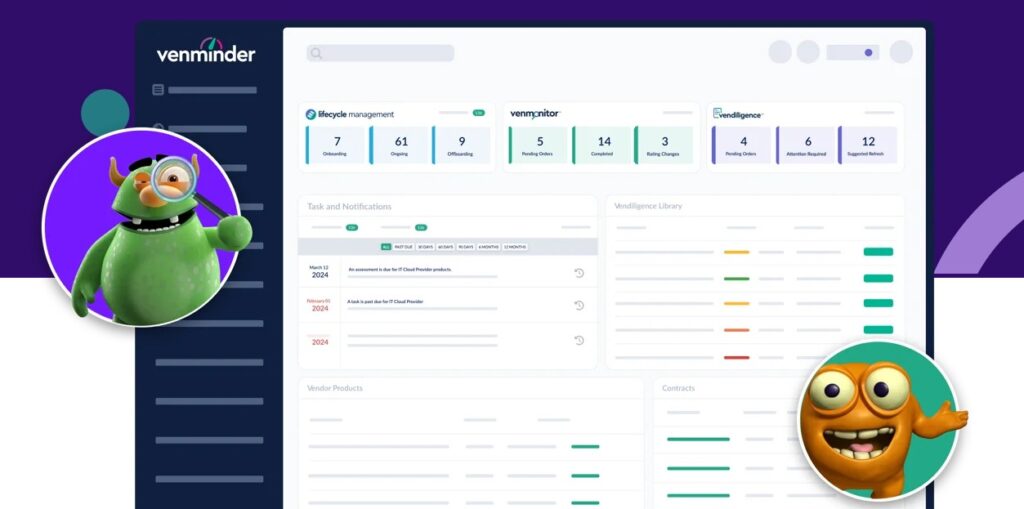Click the orange rating bar in Vendiligence Library

[x=737, y=330]
